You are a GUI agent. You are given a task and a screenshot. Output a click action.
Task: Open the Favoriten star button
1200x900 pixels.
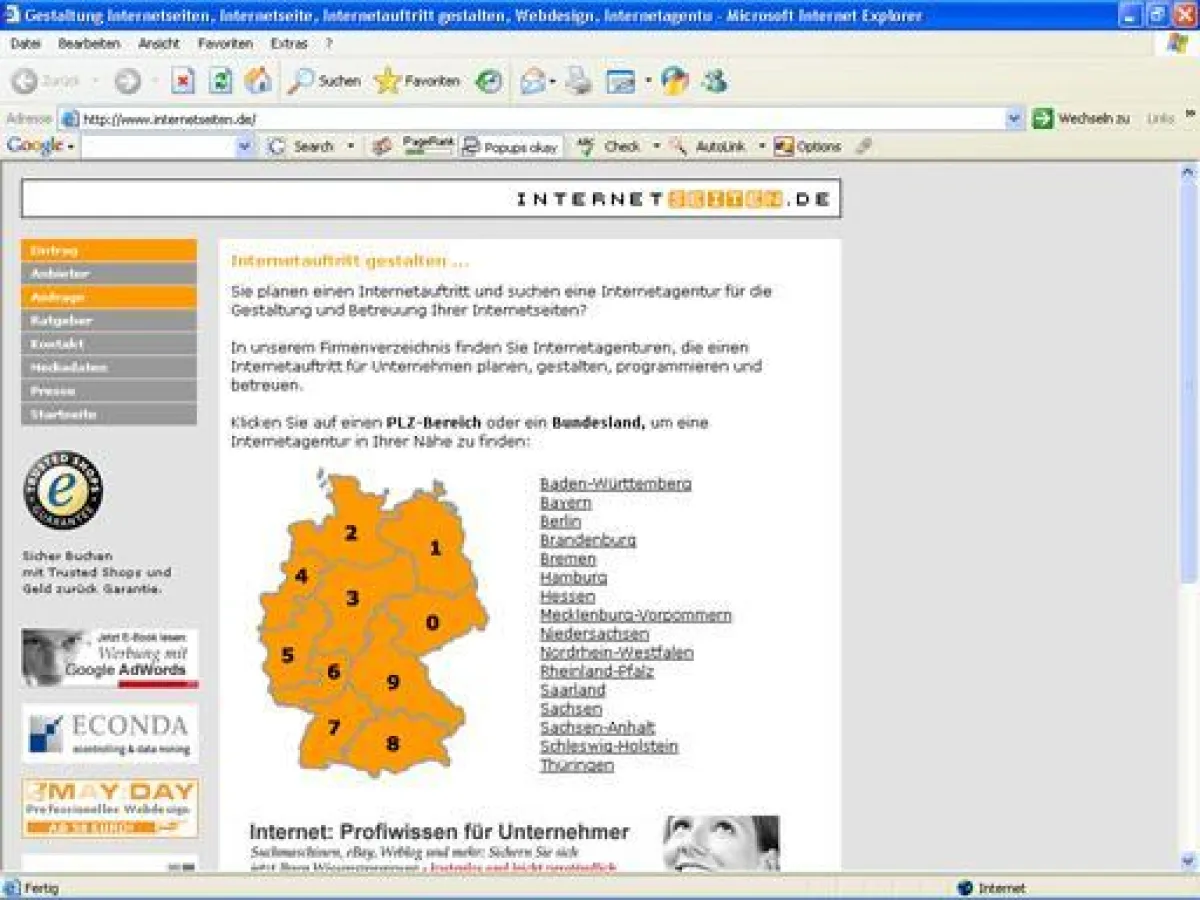[x=417, y=81]
